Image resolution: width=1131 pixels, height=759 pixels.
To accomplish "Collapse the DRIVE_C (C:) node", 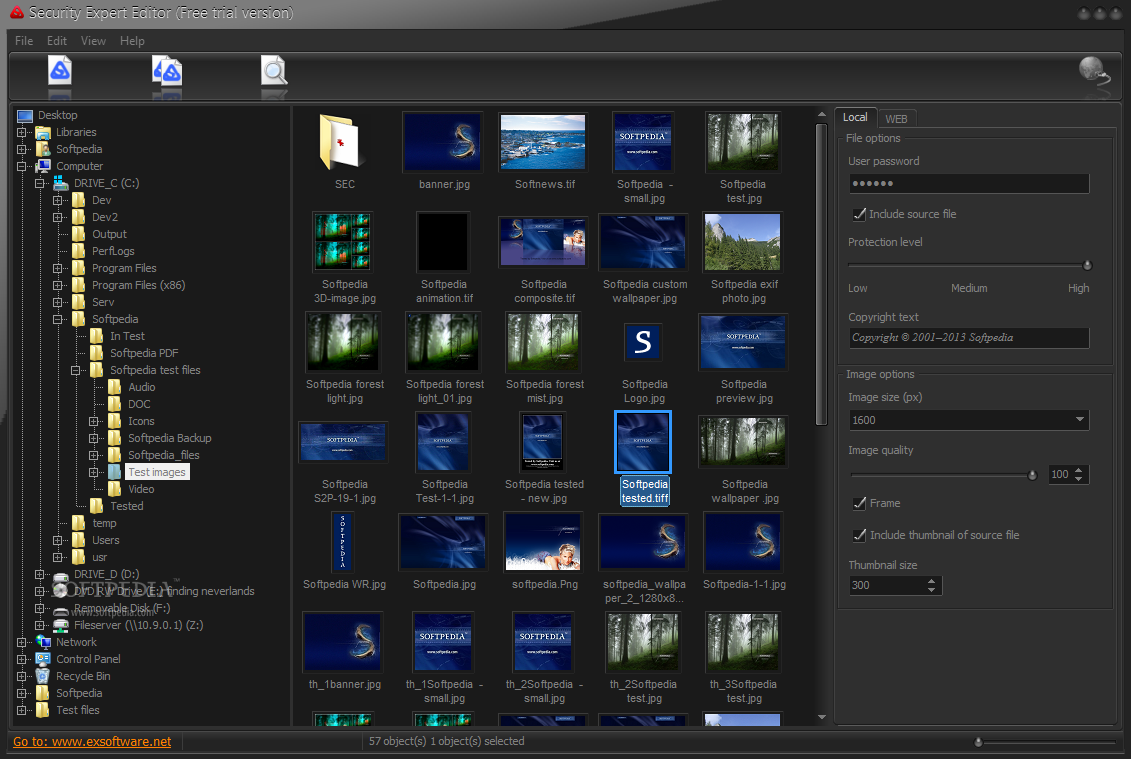I will pos(40,183).
